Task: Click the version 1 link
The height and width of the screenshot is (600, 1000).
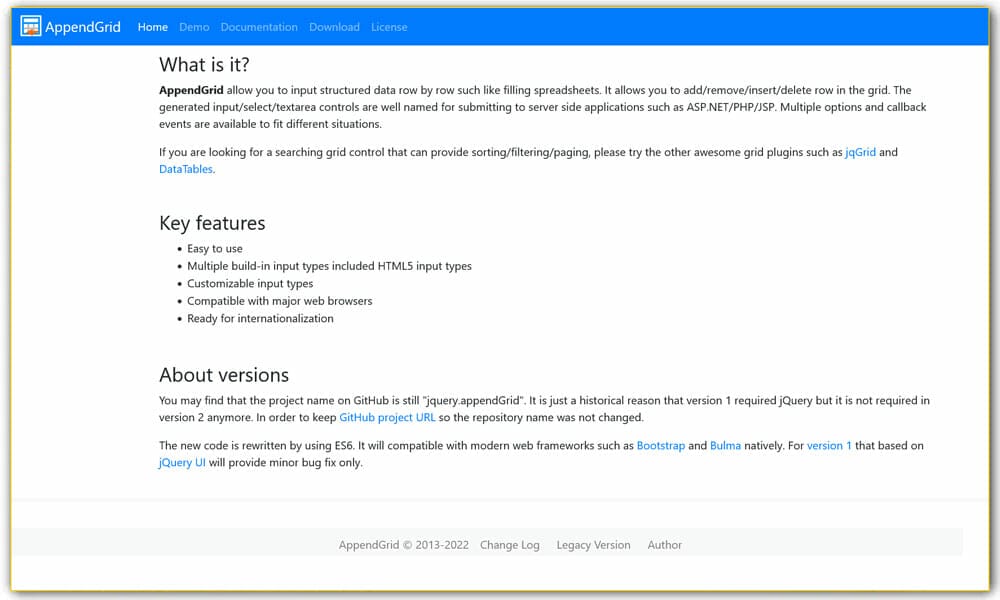Action: (829, 445)
